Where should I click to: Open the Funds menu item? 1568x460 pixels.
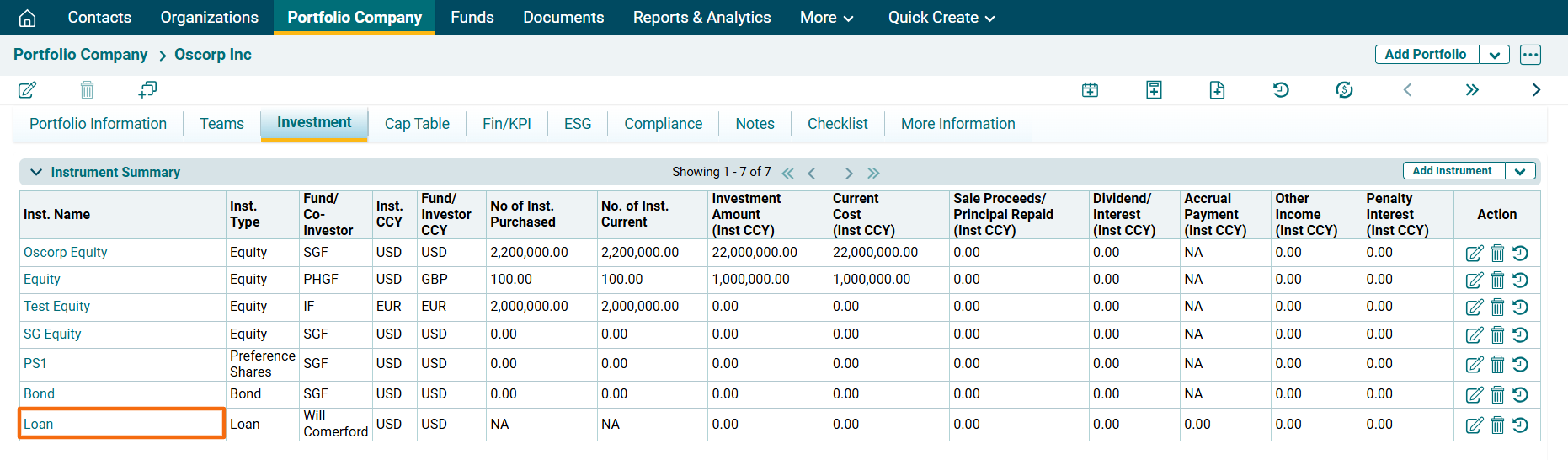(472, 18)
